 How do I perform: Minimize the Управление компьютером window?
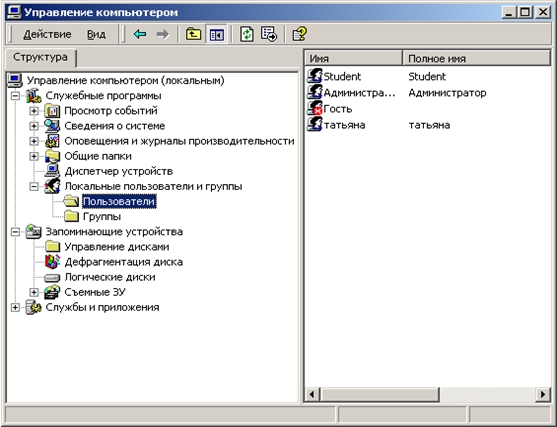(x=509, y=13)
